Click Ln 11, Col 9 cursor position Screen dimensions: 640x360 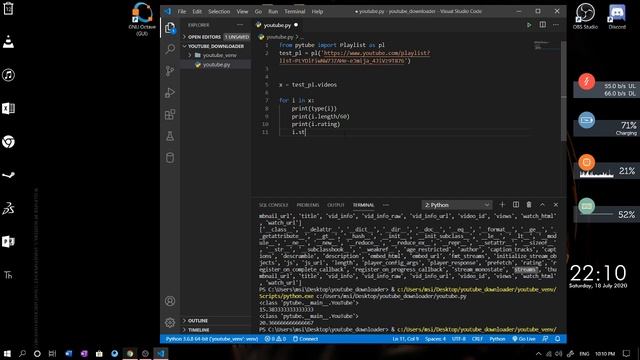click(x=405, y=339)
